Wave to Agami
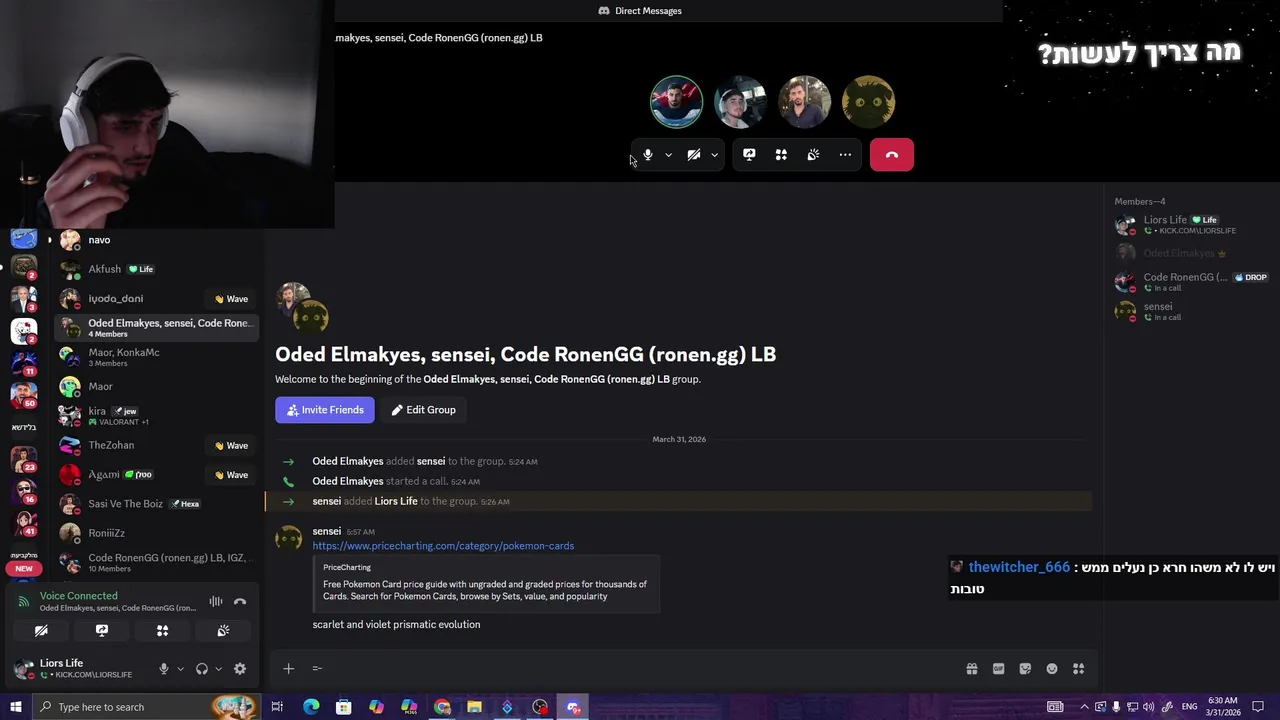Viewport: 1280px width, 720px height. pyautogui.click(x=231, y=475)
